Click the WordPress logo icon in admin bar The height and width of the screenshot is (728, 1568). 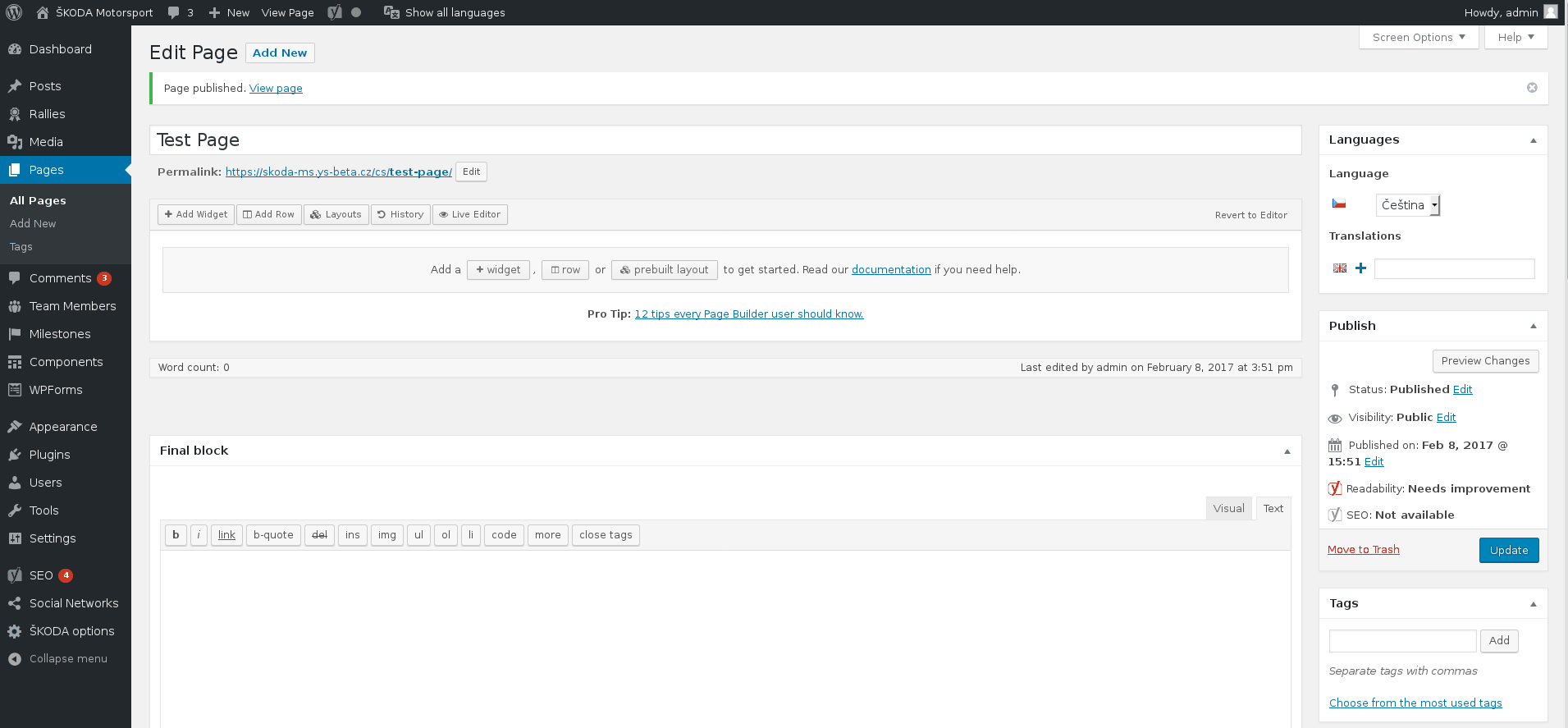[x=14, y=12]
